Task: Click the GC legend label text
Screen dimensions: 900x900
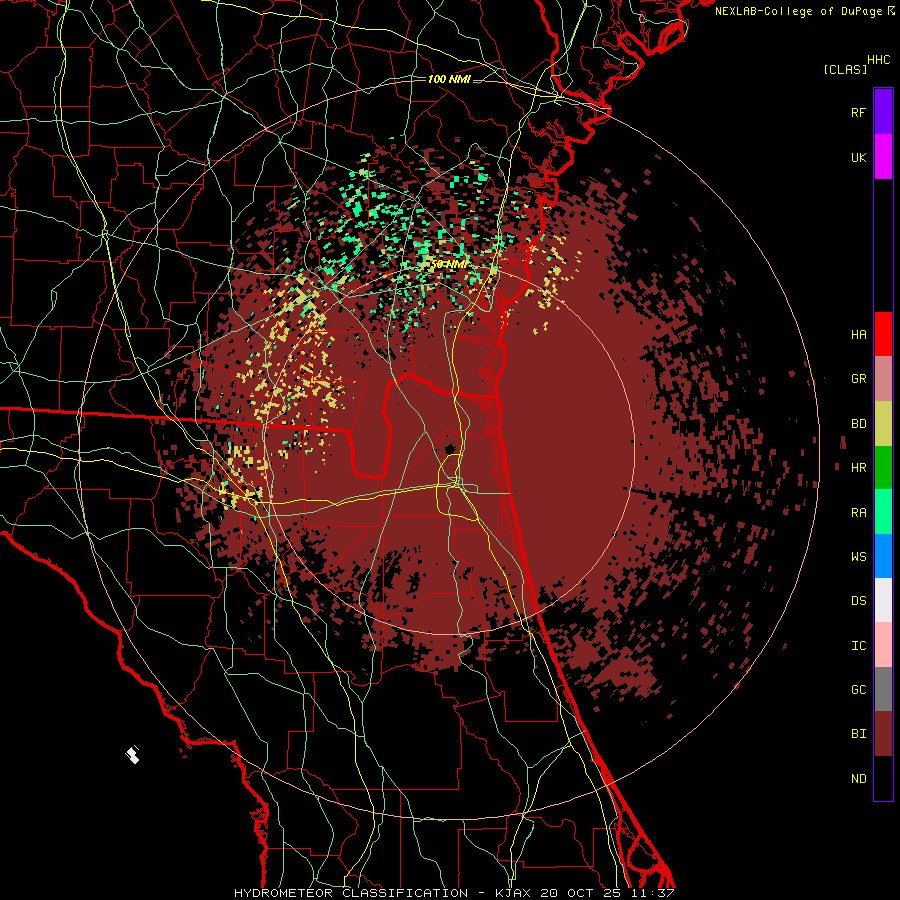Action: click(x=858, y=690)
